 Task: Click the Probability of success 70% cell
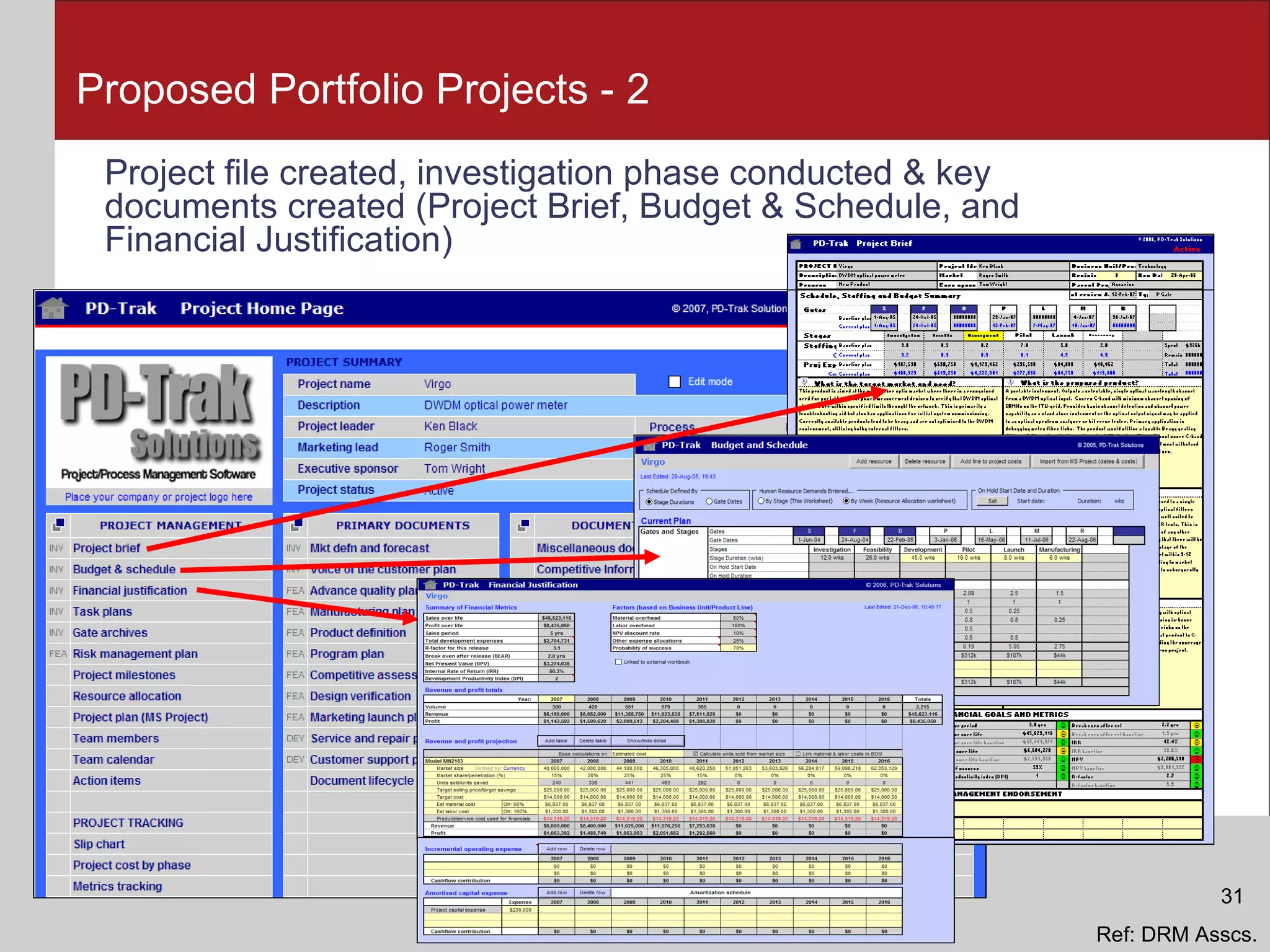pyautogui.click(x=738, y=648)
